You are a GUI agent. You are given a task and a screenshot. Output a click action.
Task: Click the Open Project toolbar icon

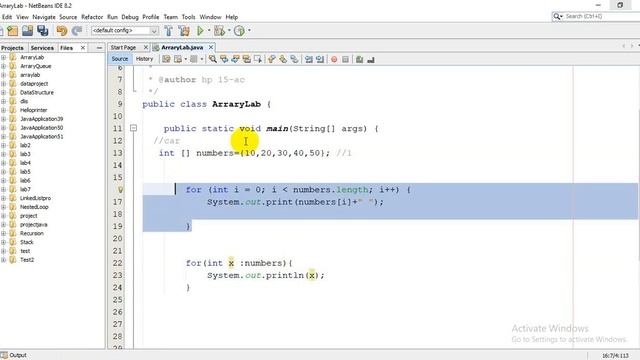pyautogui.click(x=27, y=31)
